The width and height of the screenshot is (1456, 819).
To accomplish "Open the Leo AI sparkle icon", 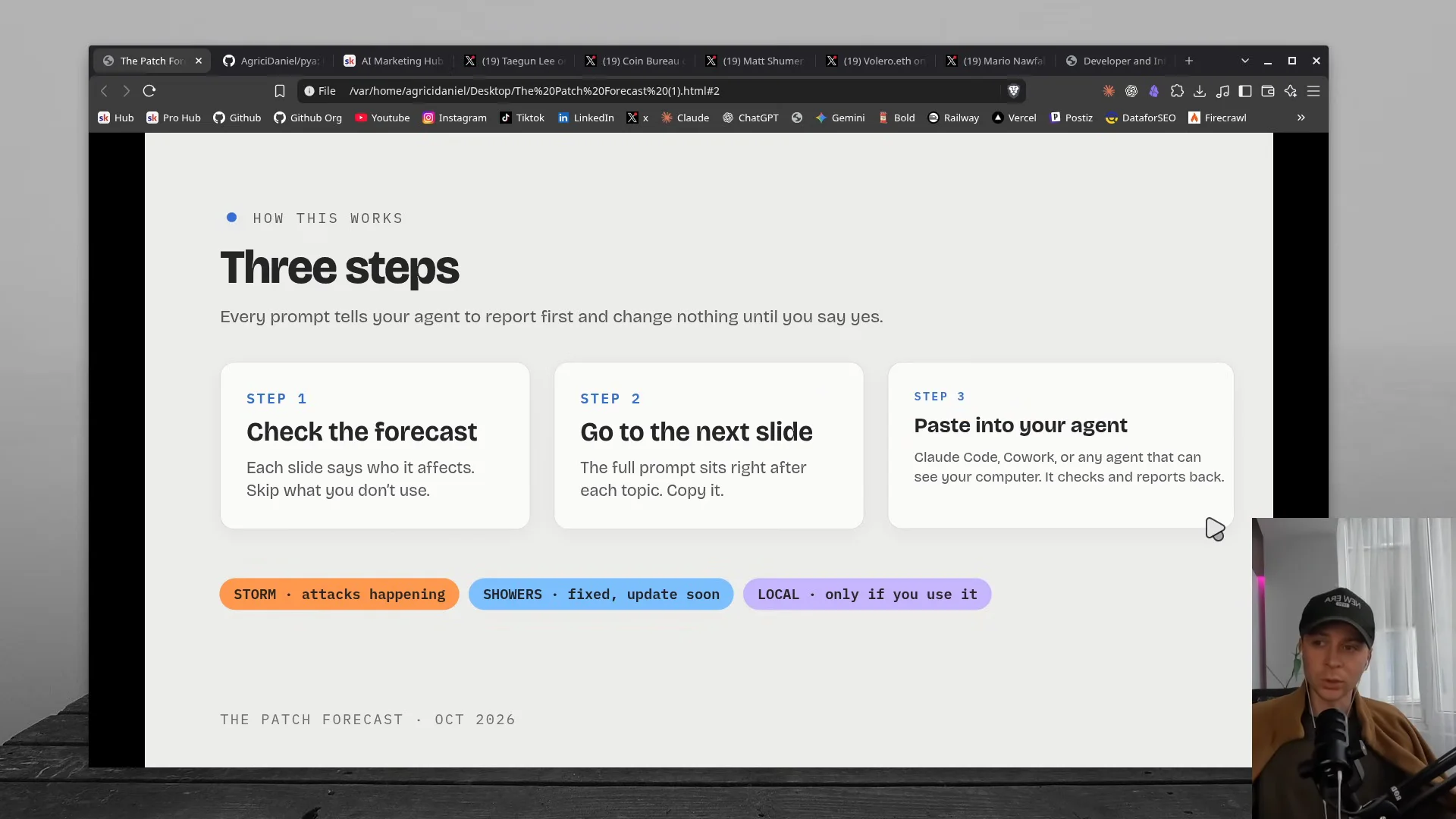I will pyautogui.click(x=1291, y=91).
